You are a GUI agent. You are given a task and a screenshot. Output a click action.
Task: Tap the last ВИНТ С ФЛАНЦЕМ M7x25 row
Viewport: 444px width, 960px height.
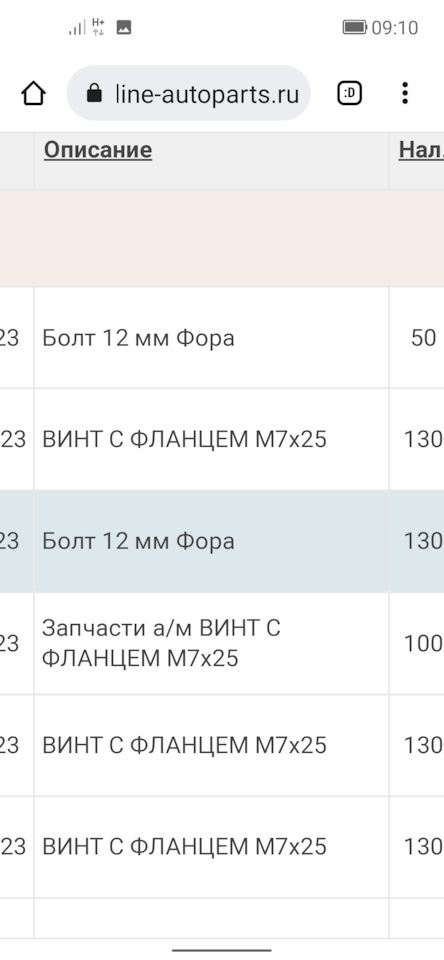click(222, 847)
